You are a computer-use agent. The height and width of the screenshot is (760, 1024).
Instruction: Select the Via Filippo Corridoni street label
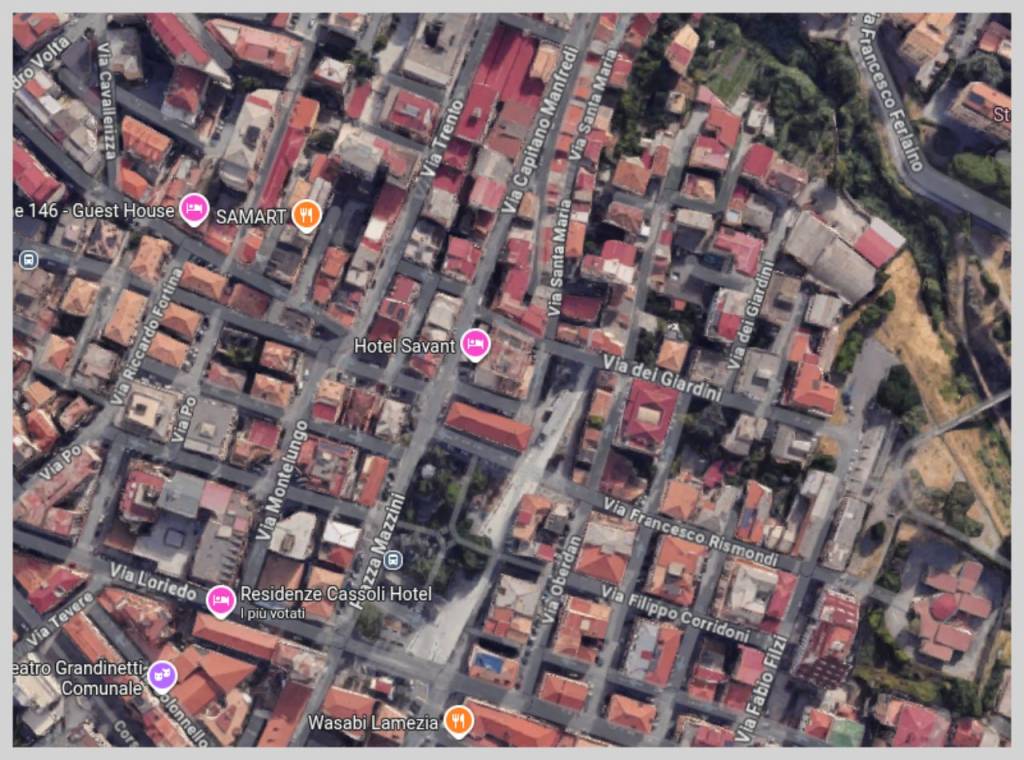[676, 613]
